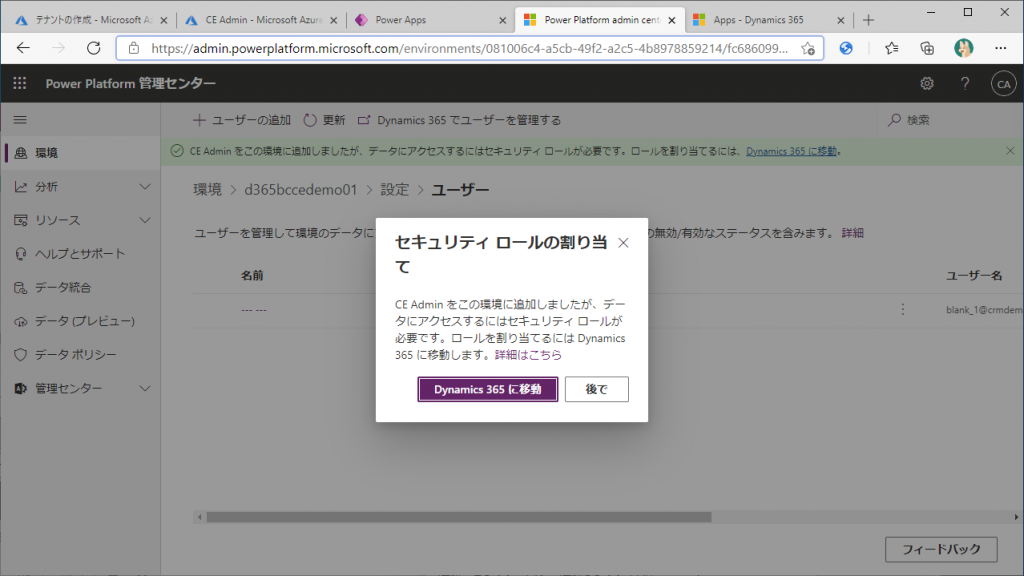This screenshot has height=576, width=1024.
Task: Click the 名前 column header
Action: [x=252, y=276]
